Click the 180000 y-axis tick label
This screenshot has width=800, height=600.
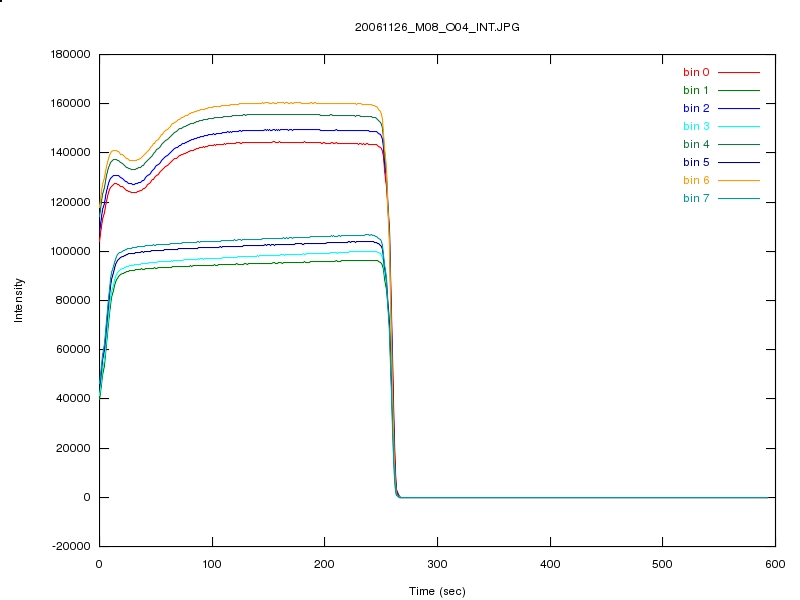coord(70,54)
